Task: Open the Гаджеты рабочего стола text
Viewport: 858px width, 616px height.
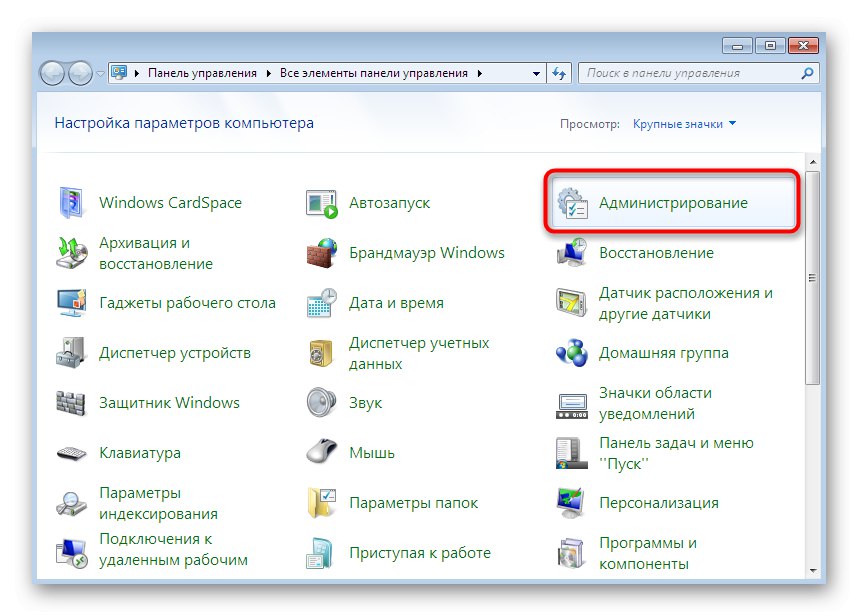Action: (187, 303)
